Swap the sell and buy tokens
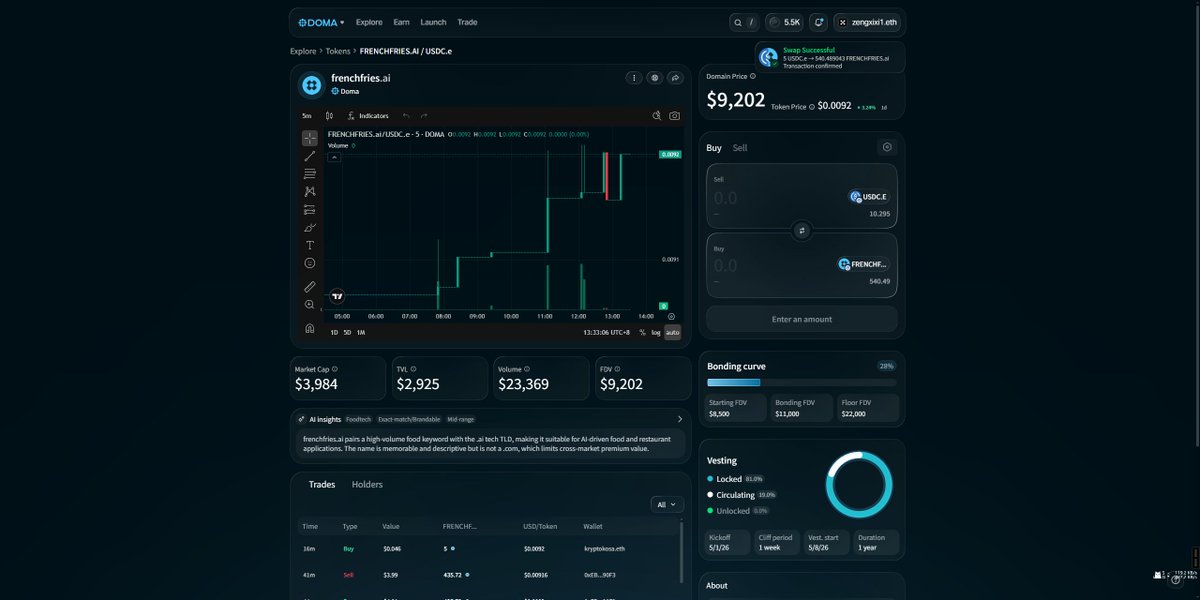1200x600 pixels. click(801, 230)
